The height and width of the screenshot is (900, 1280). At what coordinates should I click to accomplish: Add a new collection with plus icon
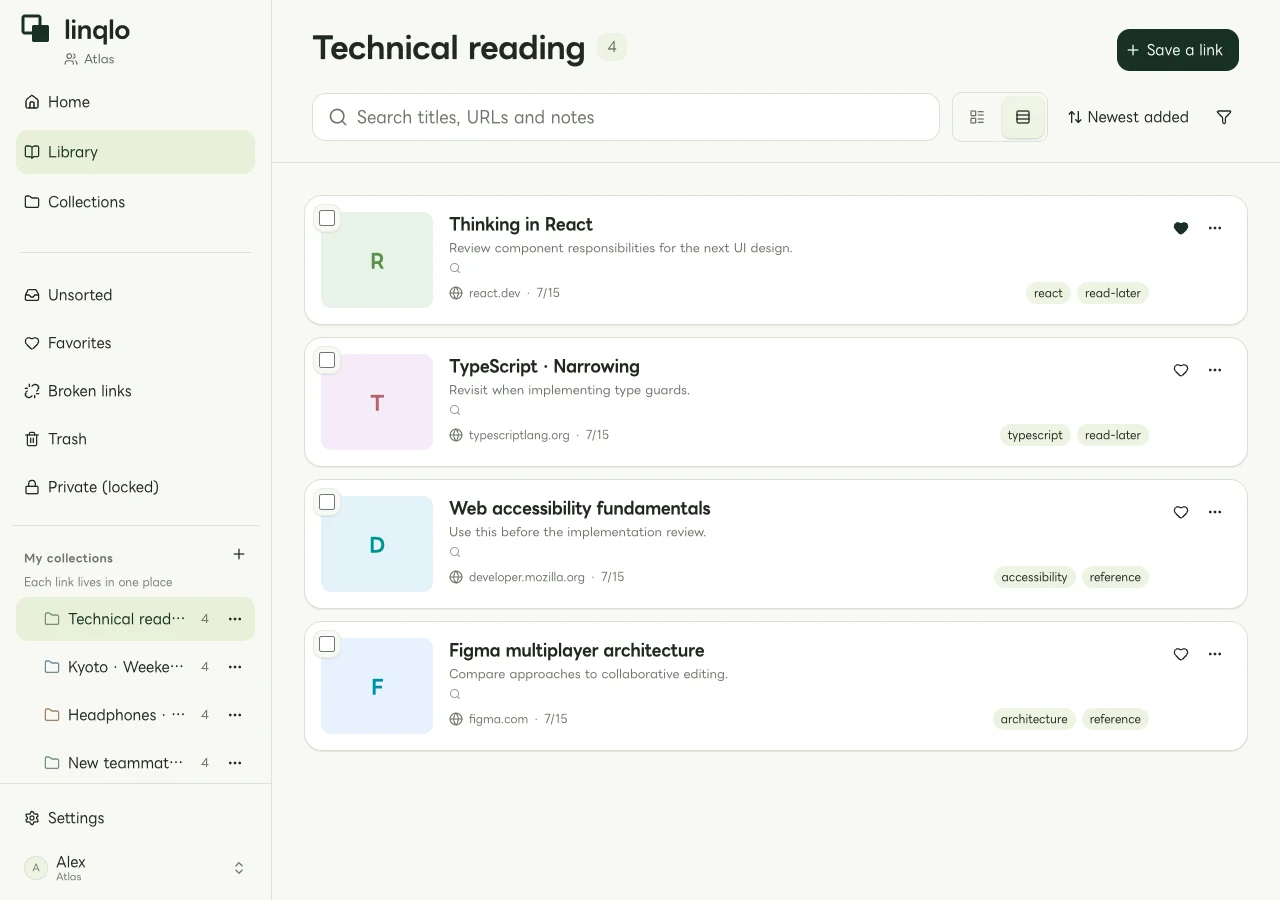[239, 554]
